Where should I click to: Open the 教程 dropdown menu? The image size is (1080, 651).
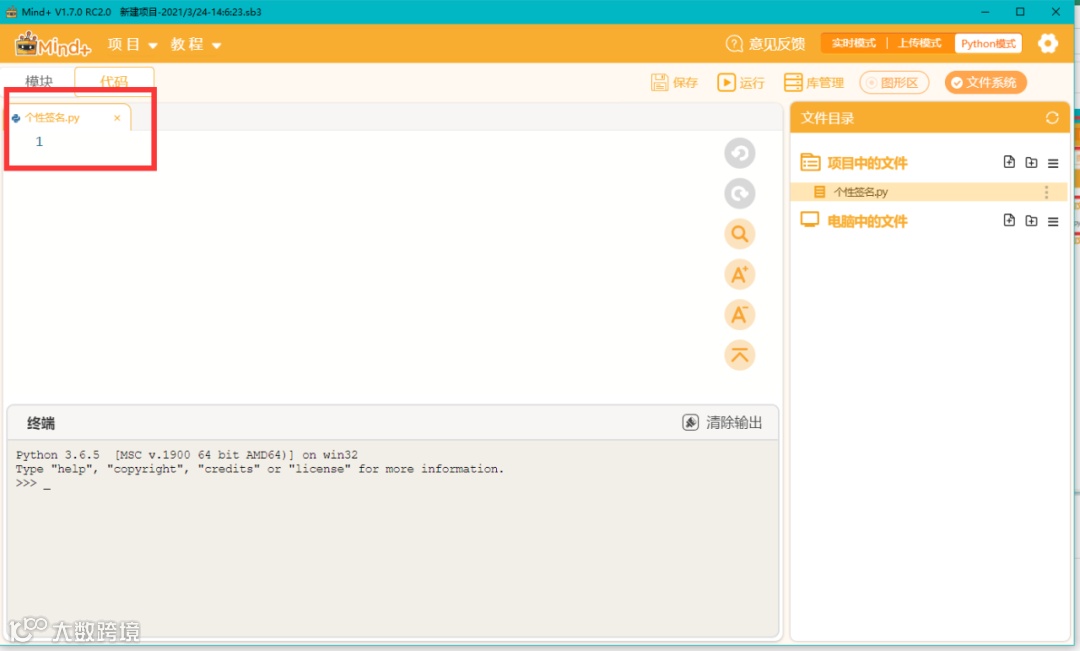point(196,45)
